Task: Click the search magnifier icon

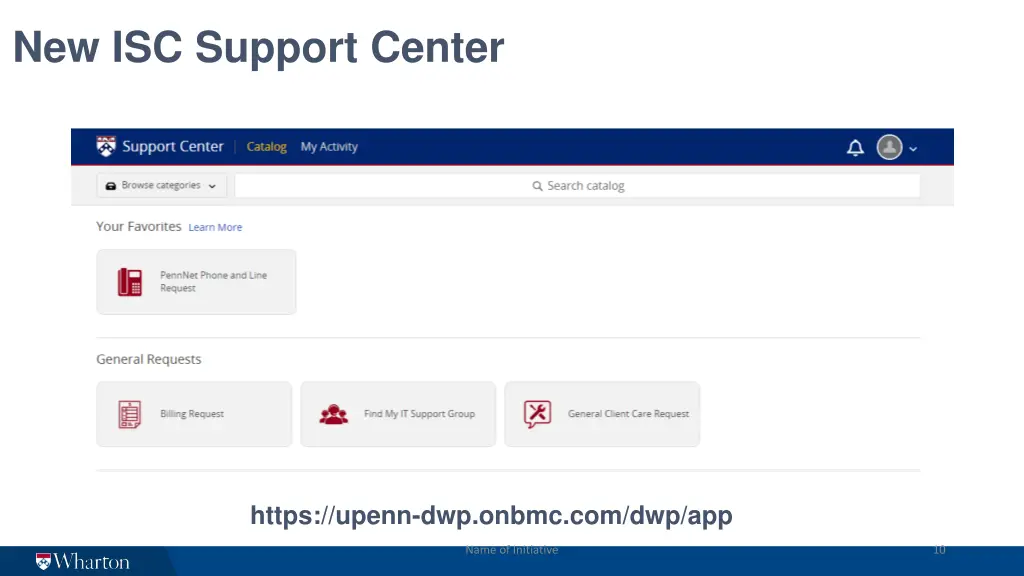Action: 537,186
